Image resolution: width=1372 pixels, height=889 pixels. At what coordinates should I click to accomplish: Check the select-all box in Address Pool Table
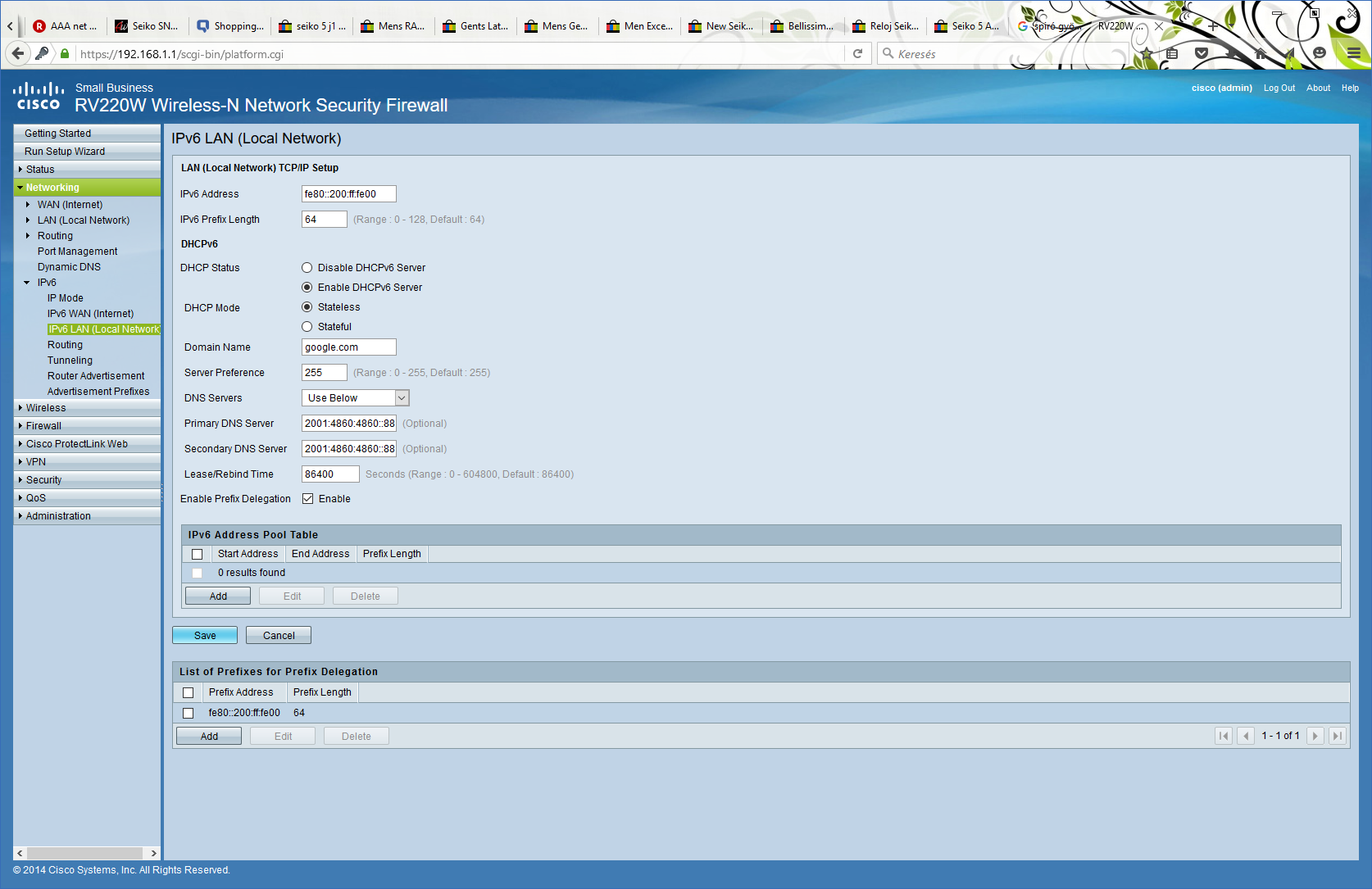tap(197, 554)
